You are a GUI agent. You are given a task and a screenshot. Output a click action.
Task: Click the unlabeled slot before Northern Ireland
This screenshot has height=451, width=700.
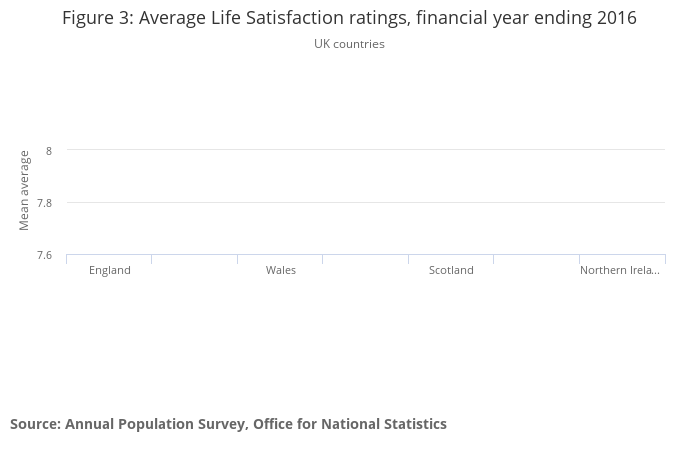[536, 266]
